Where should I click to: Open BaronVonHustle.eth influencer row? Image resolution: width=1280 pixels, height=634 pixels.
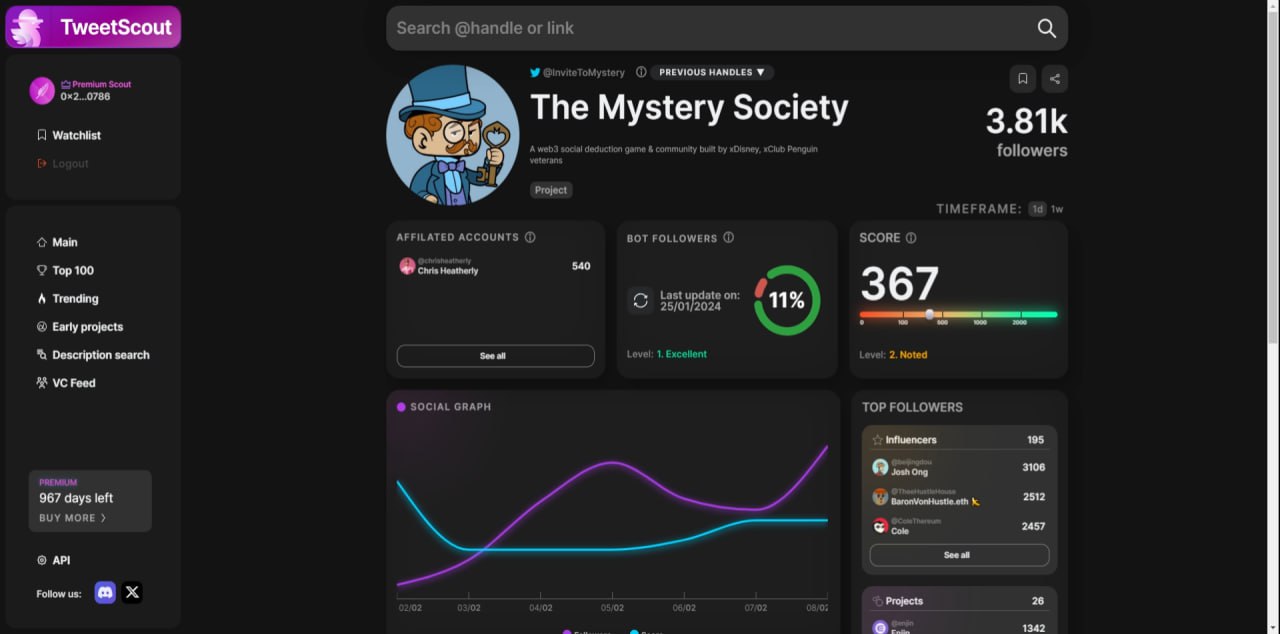959,497
